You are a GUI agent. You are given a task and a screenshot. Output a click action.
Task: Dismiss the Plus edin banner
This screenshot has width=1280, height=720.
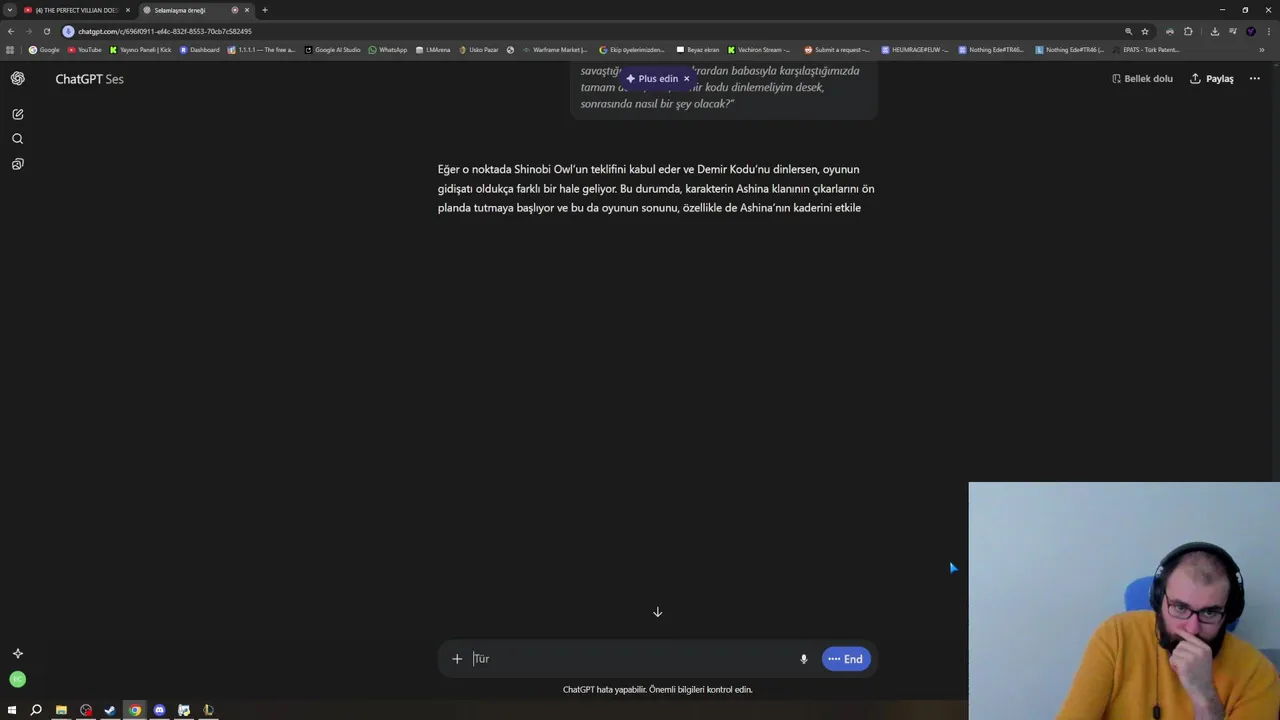[x=687, y=78]
